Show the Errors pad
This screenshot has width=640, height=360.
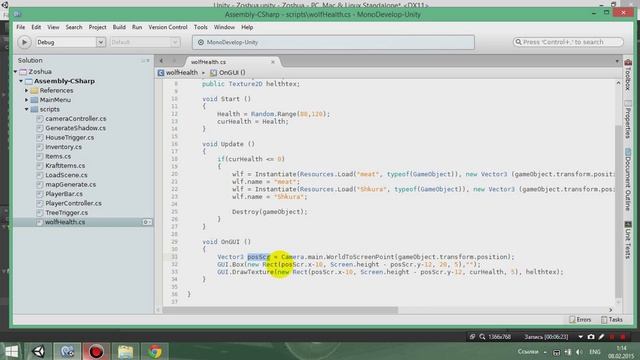(x=580, y=320)
